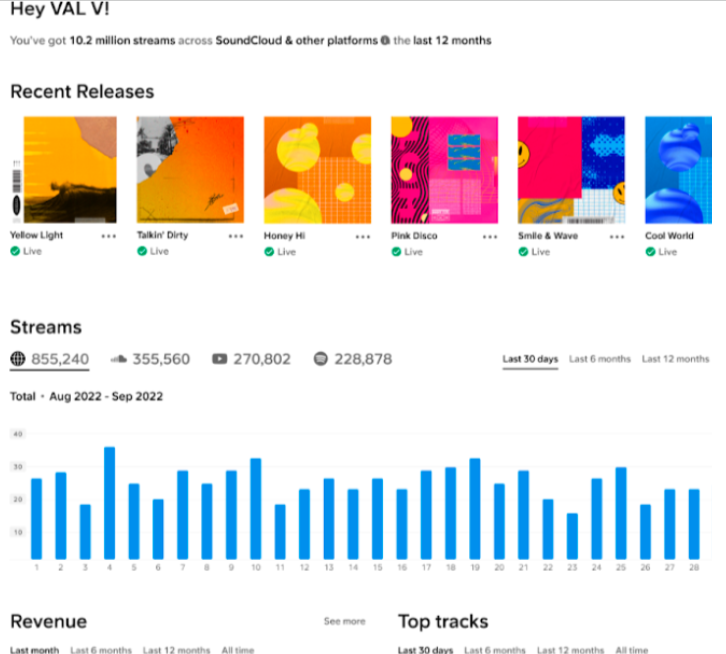Click the 10.2 million streams text
726x654 pixels.
pyautogui.click(x=122, y=40)
